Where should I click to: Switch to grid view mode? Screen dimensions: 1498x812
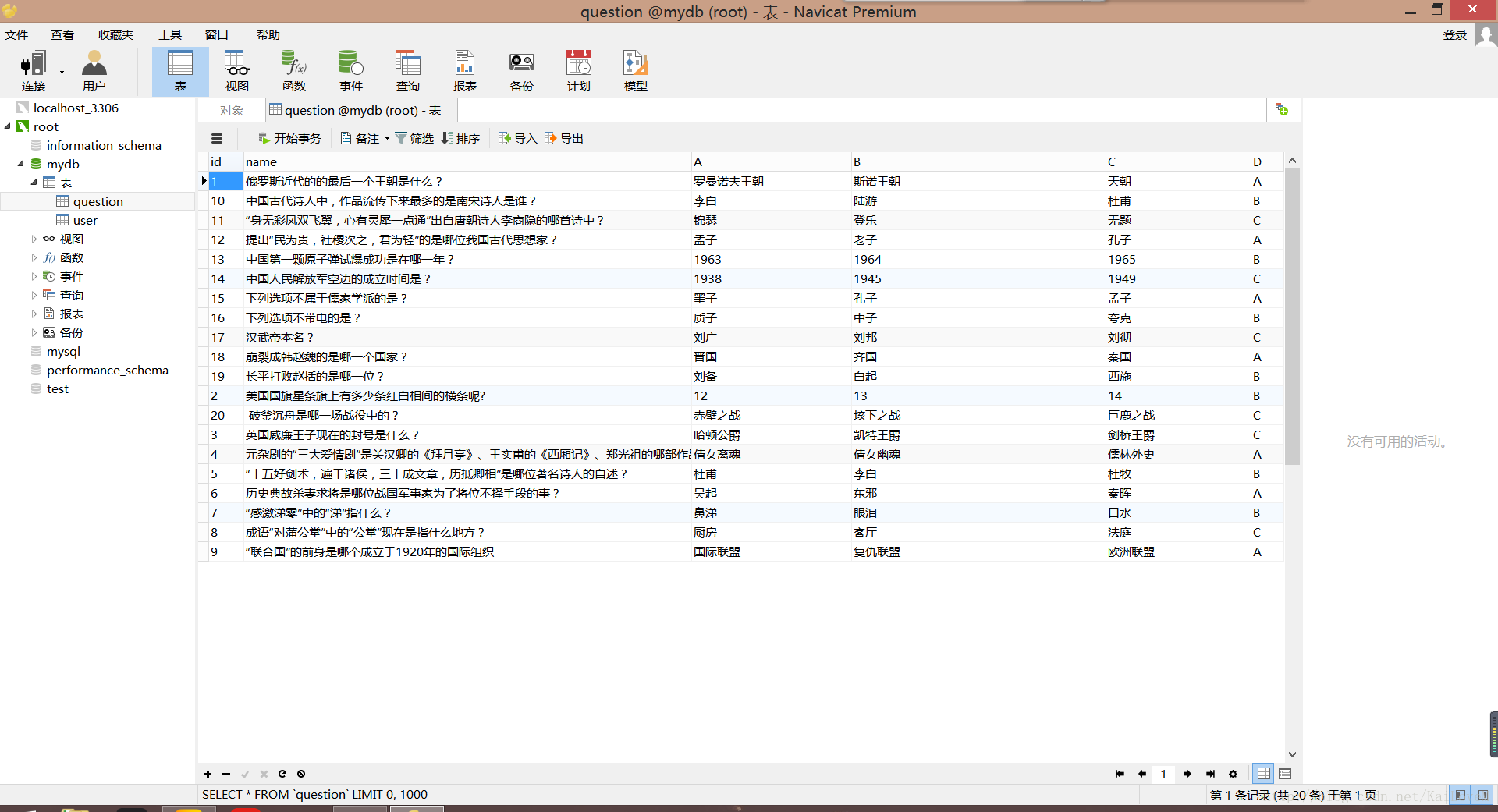(x=1264, y=774)
